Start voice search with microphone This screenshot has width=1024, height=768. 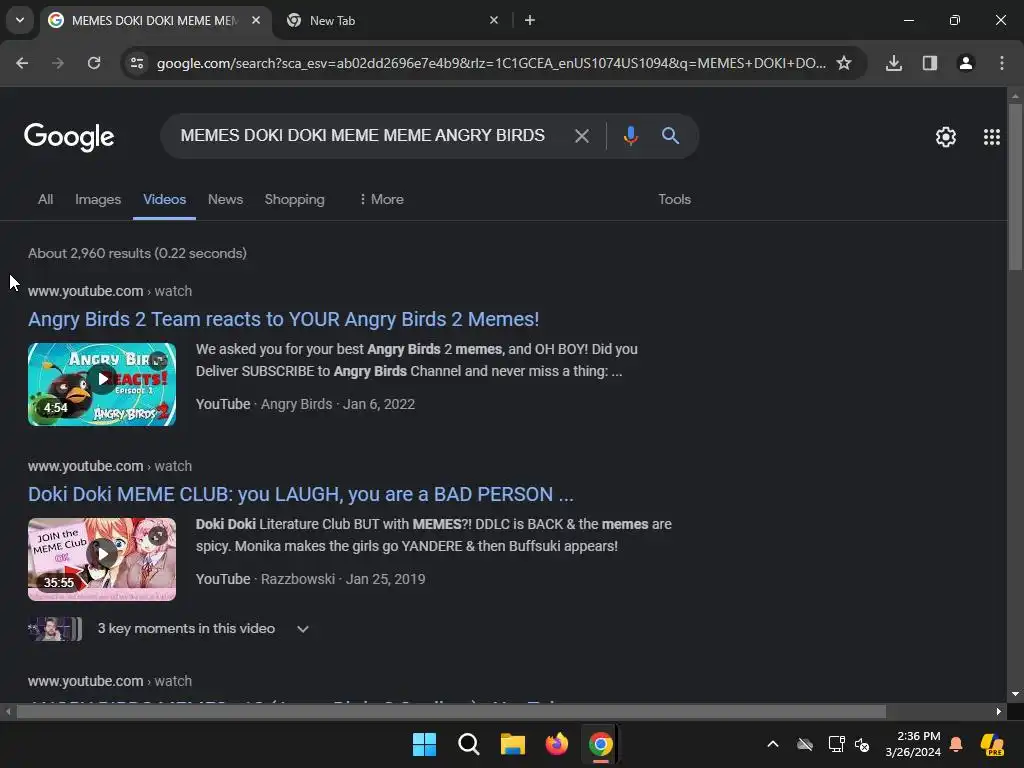coord(630,136)
